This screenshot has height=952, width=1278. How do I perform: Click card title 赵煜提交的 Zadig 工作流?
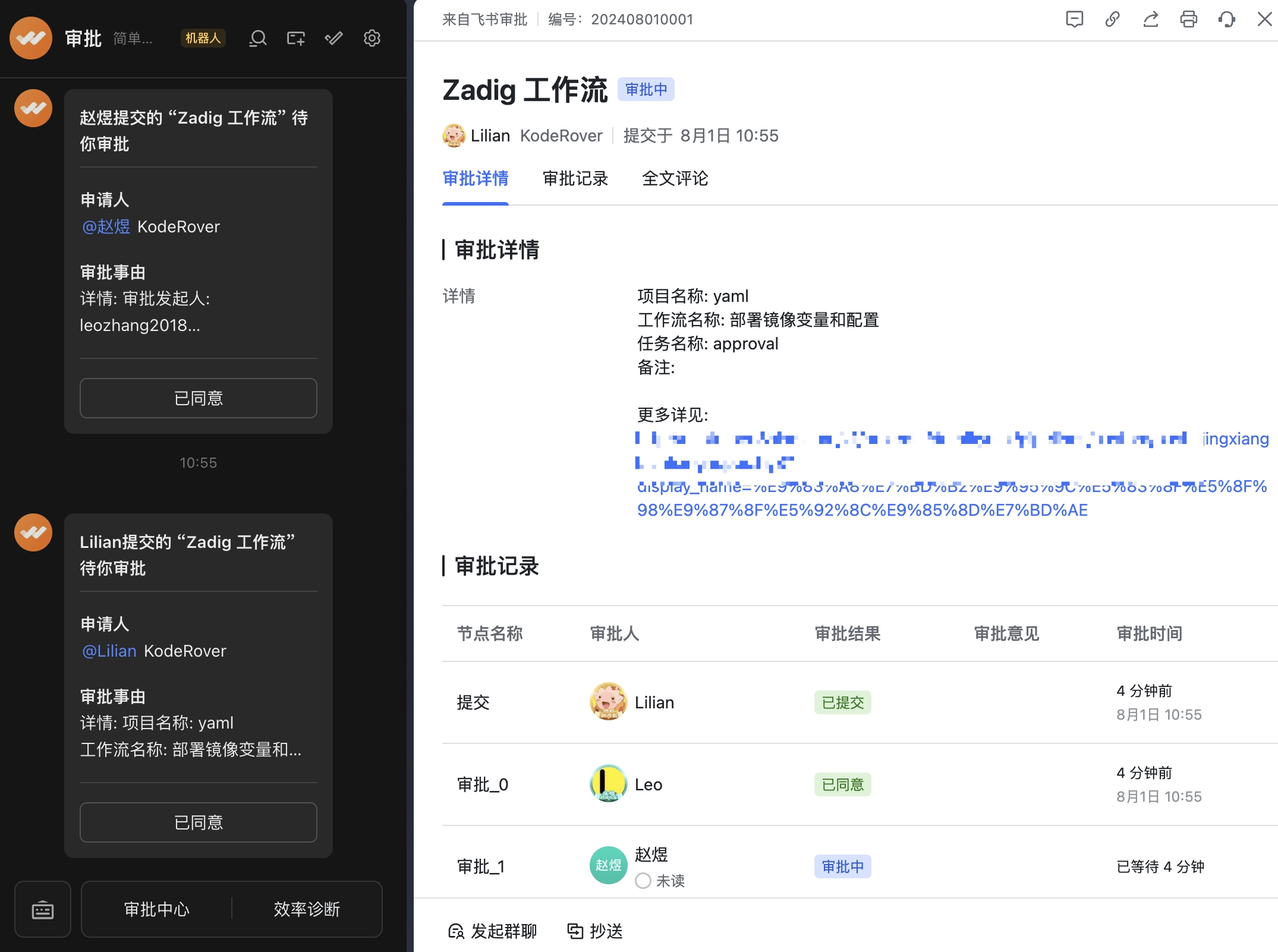194,131
